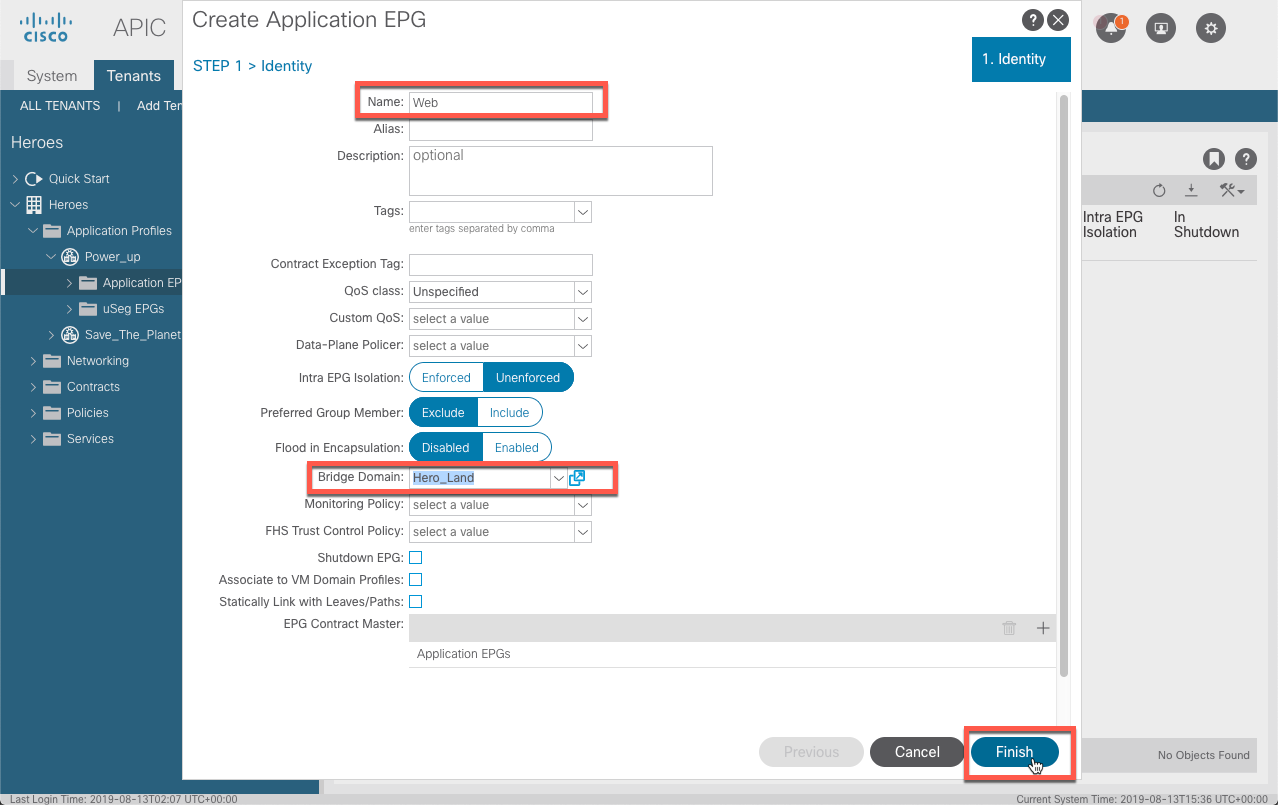Viewport: 1278px width, 805px height.
Task: Click the help question-mark icon in dialog header
Action: pos(1032,19)
